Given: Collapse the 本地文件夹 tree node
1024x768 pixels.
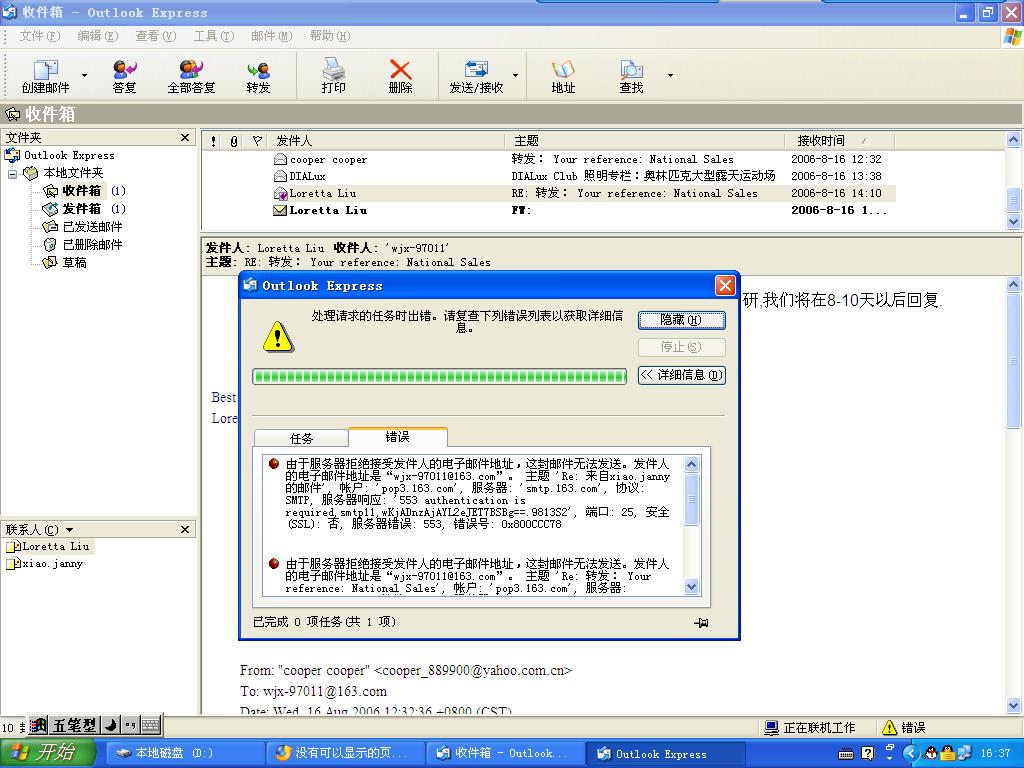Looking at the screenshot, I should click(12, 174).
